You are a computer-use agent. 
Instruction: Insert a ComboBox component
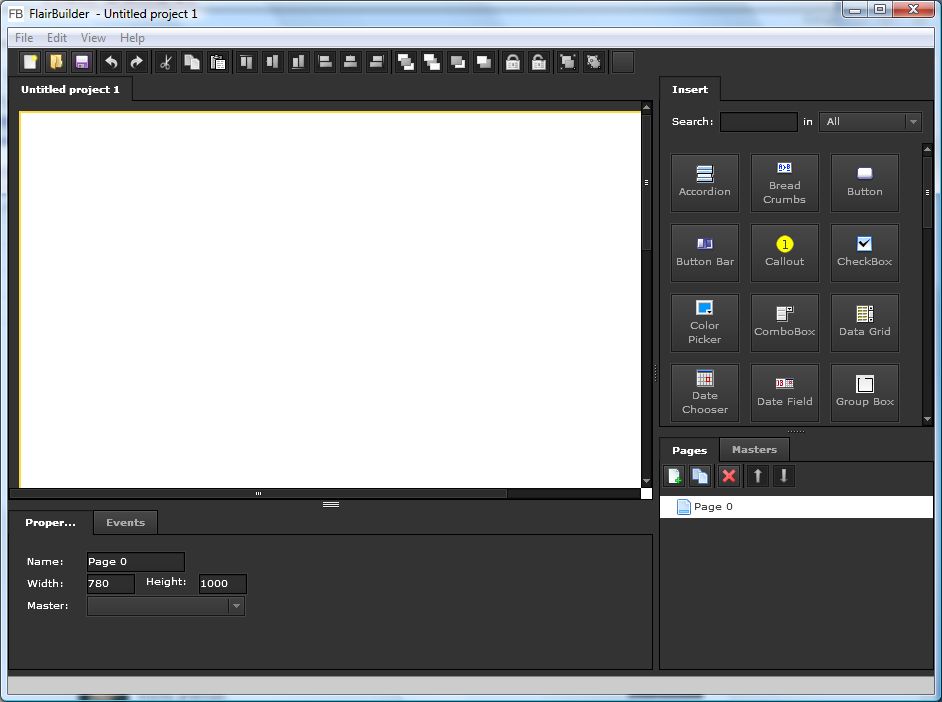pyautogui.click(x=785, y=323)
